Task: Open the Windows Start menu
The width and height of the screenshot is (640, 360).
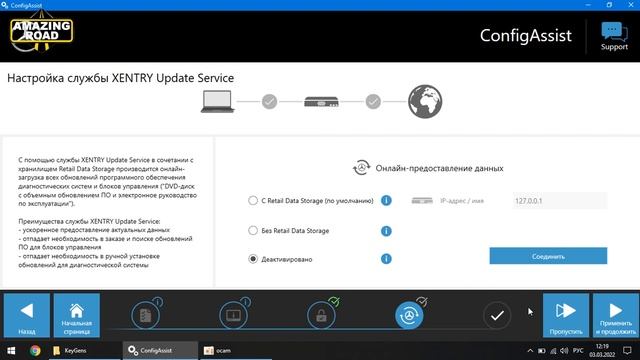Action: point(11,351)
